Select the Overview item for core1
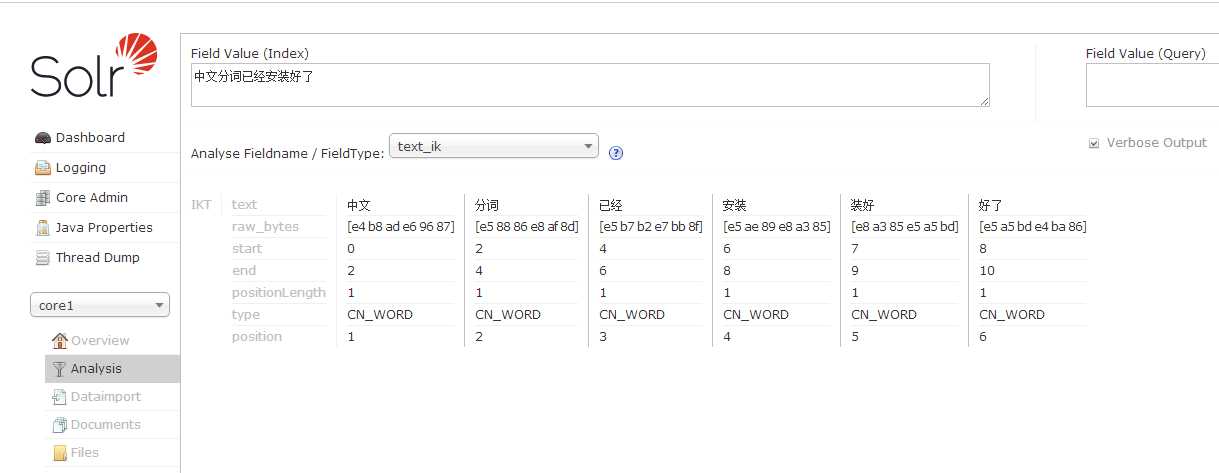Viewport: 1219px width, 473px height. pos(100,340)
